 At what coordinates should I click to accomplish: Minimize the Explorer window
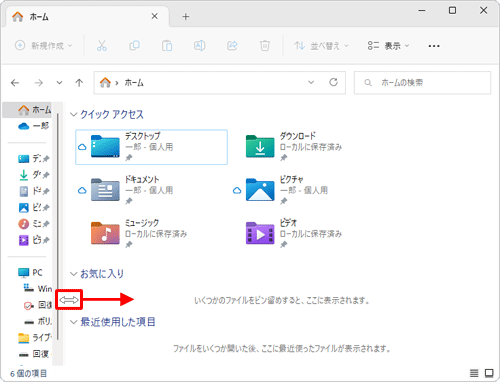(422, 11)
